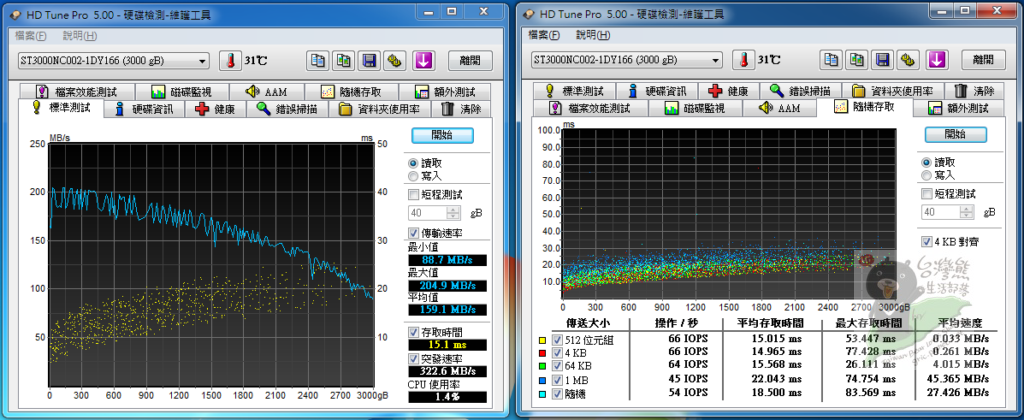
Task: Click the thermometer temperature icon in left window
Action: [x=229, y=60]
